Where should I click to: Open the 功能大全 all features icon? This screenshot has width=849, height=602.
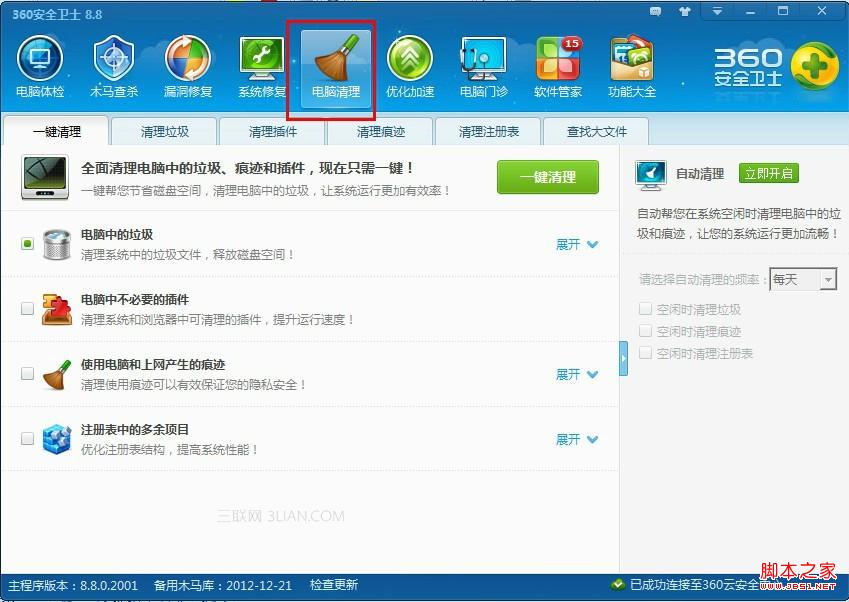[632, 65]
